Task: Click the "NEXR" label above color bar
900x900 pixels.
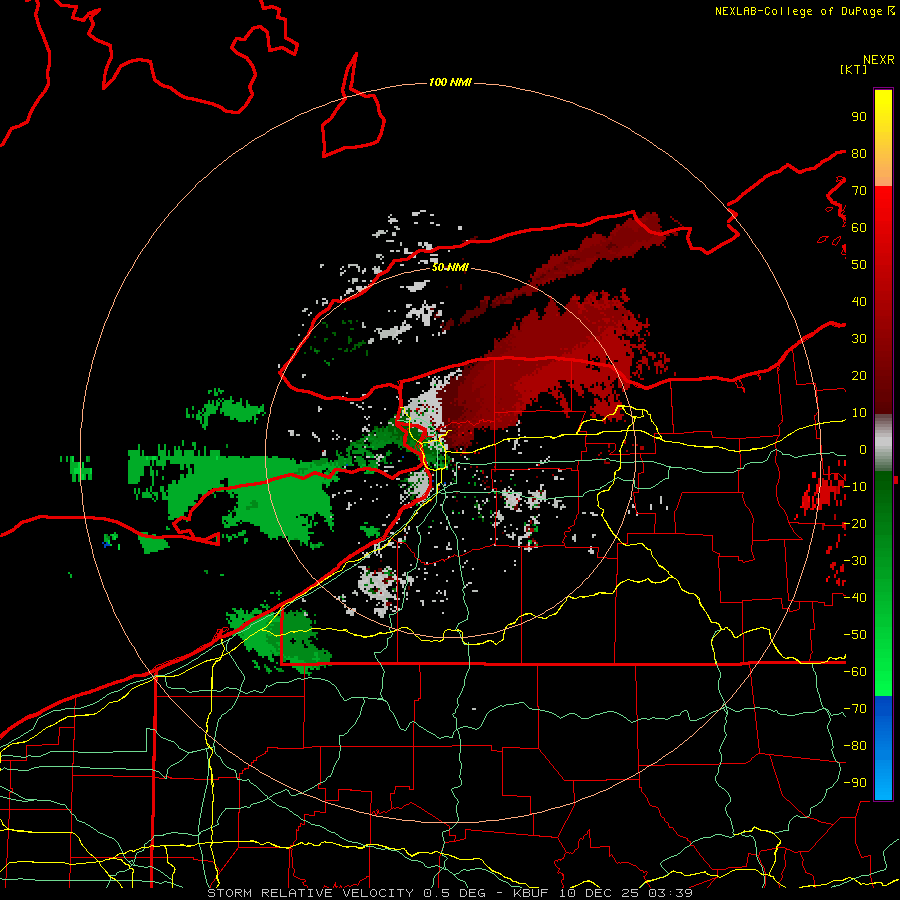Action: 878,60
